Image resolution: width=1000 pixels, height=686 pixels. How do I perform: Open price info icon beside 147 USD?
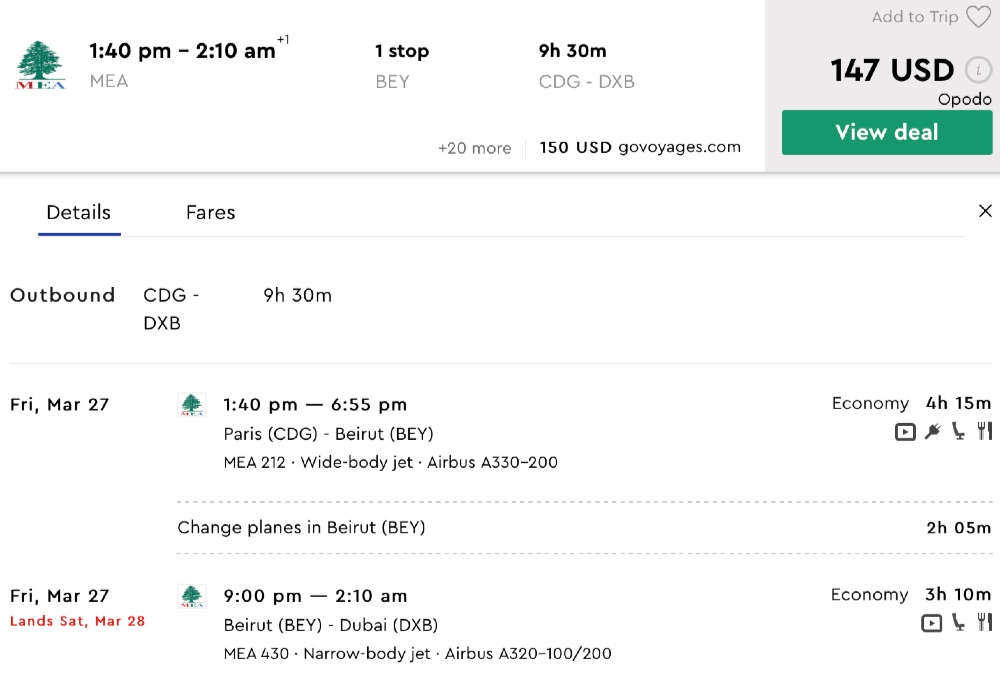(978, 70)
